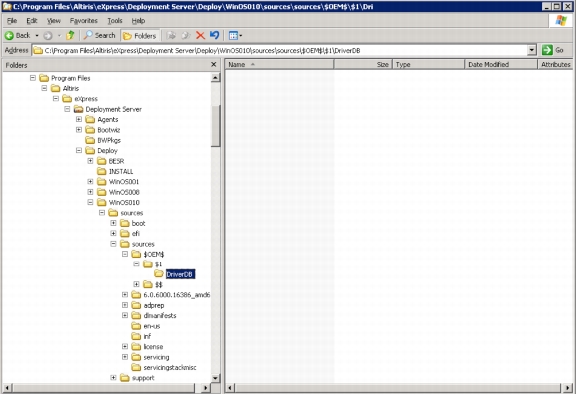Screen dimensions: 578x395
Task: Click the Windows flag logo icon
Action: [561, 21]
